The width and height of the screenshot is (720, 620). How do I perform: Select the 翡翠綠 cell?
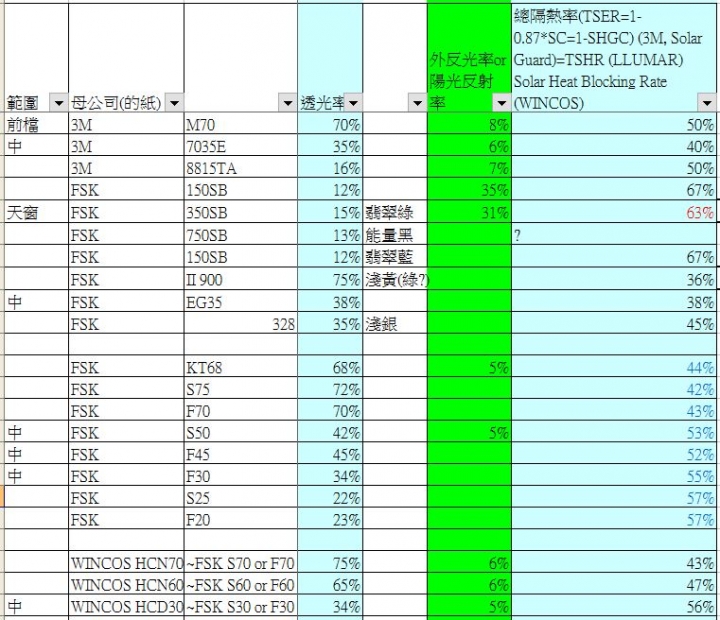[395, 212]
